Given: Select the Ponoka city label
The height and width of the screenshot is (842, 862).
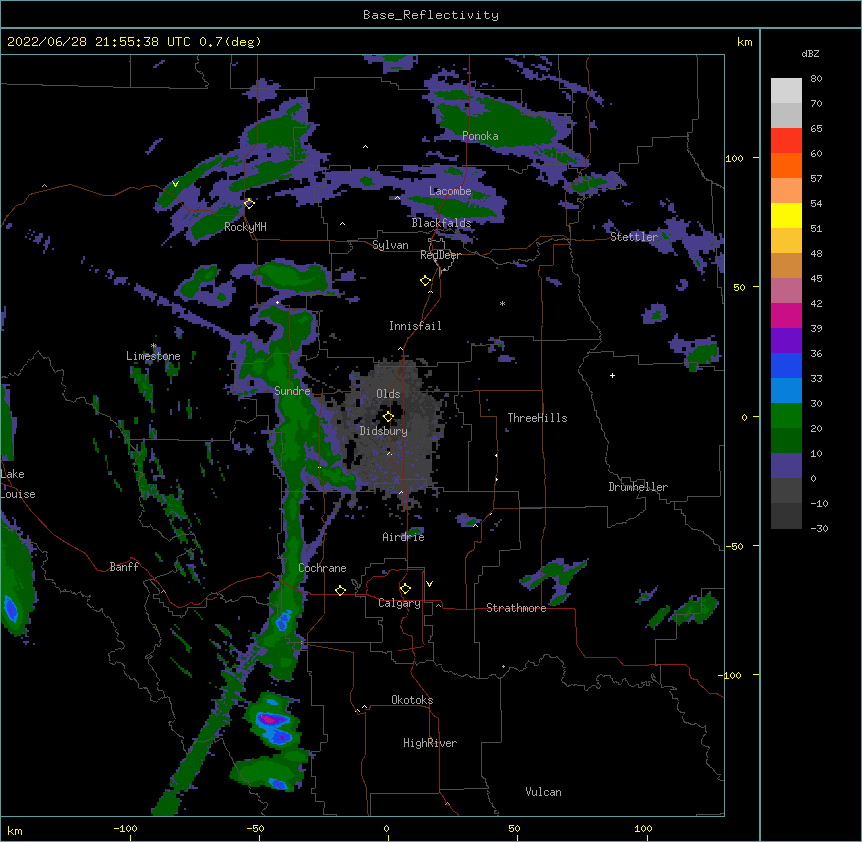Looking at the screenshot, I should [x=480, y=136].
